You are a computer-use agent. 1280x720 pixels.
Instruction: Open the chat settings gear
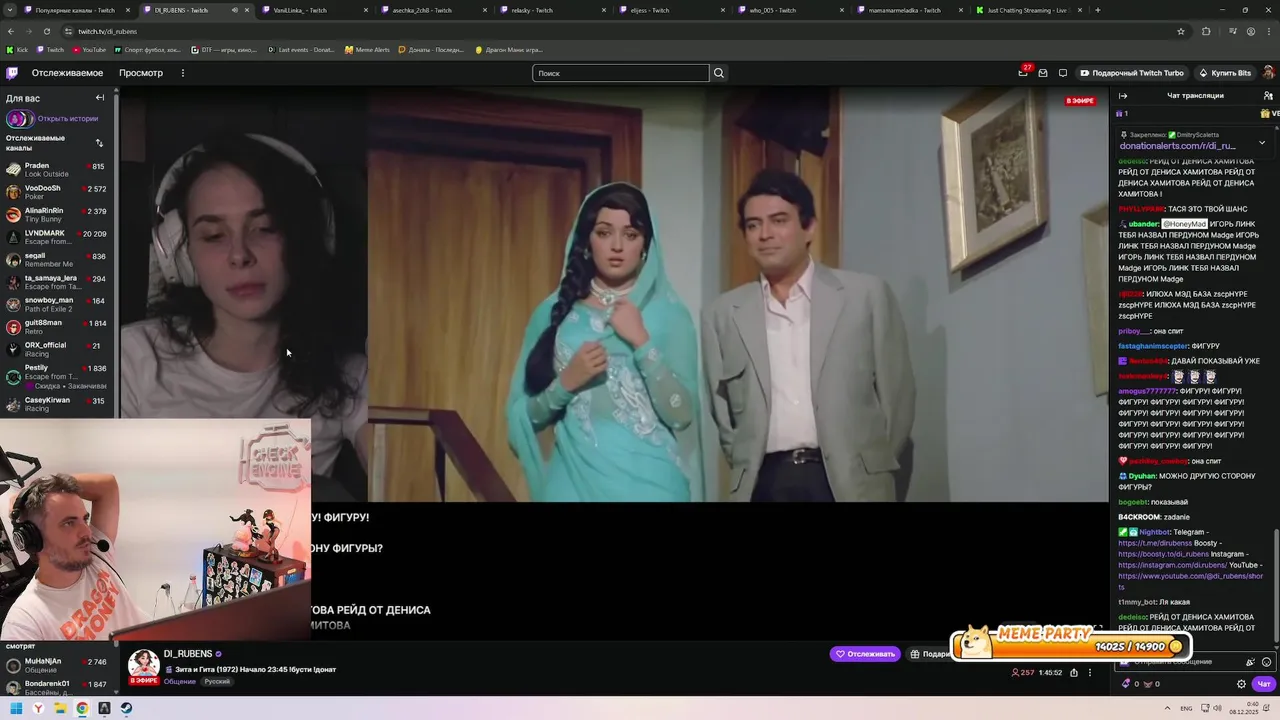coord(1241,684)
